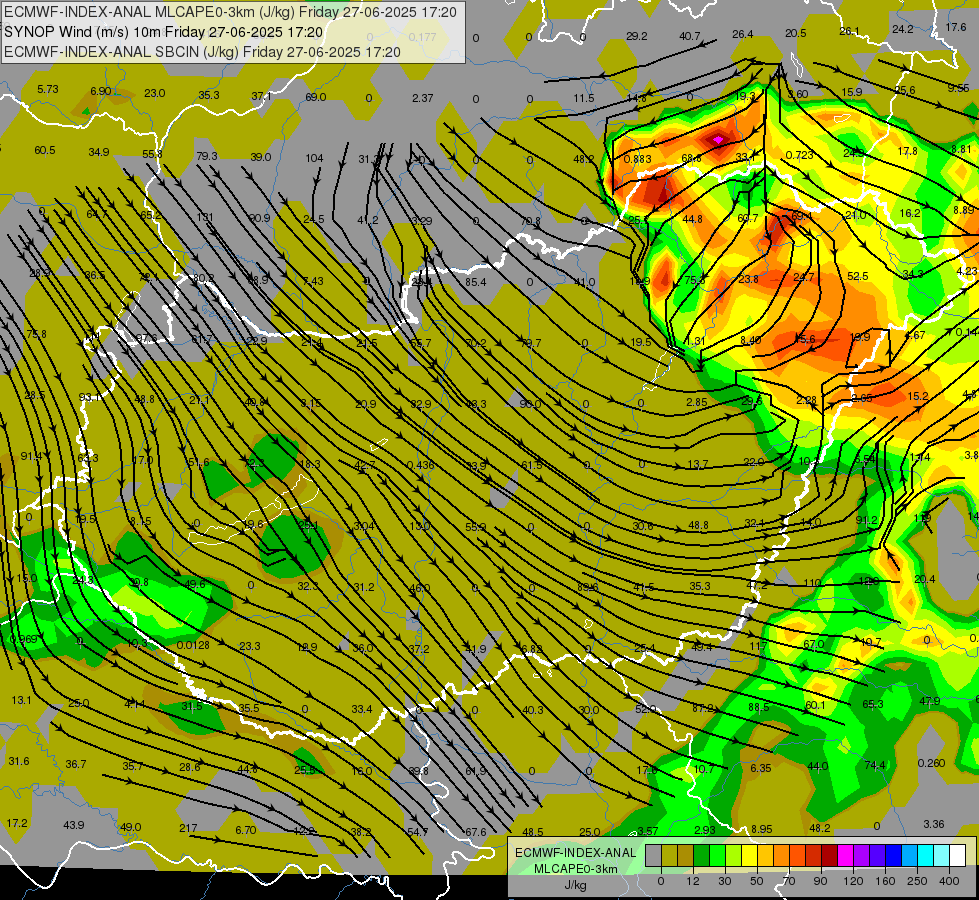Click the small green triangle marker near 6.90
979x900 pixels.
tap(86, 111)
